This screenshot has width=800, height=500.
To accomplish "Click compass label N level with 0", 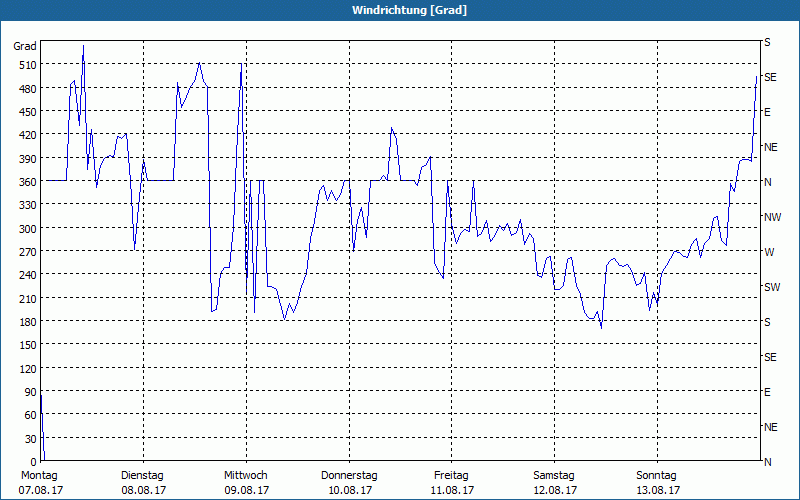I will click(768, 462).
